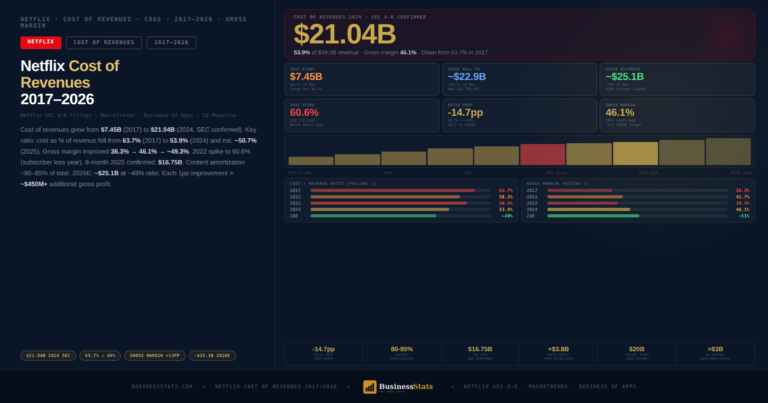Click the red 2022 spike bar in chart
The width and height of the screenshot is (768, 403).
tap(543, 154)
